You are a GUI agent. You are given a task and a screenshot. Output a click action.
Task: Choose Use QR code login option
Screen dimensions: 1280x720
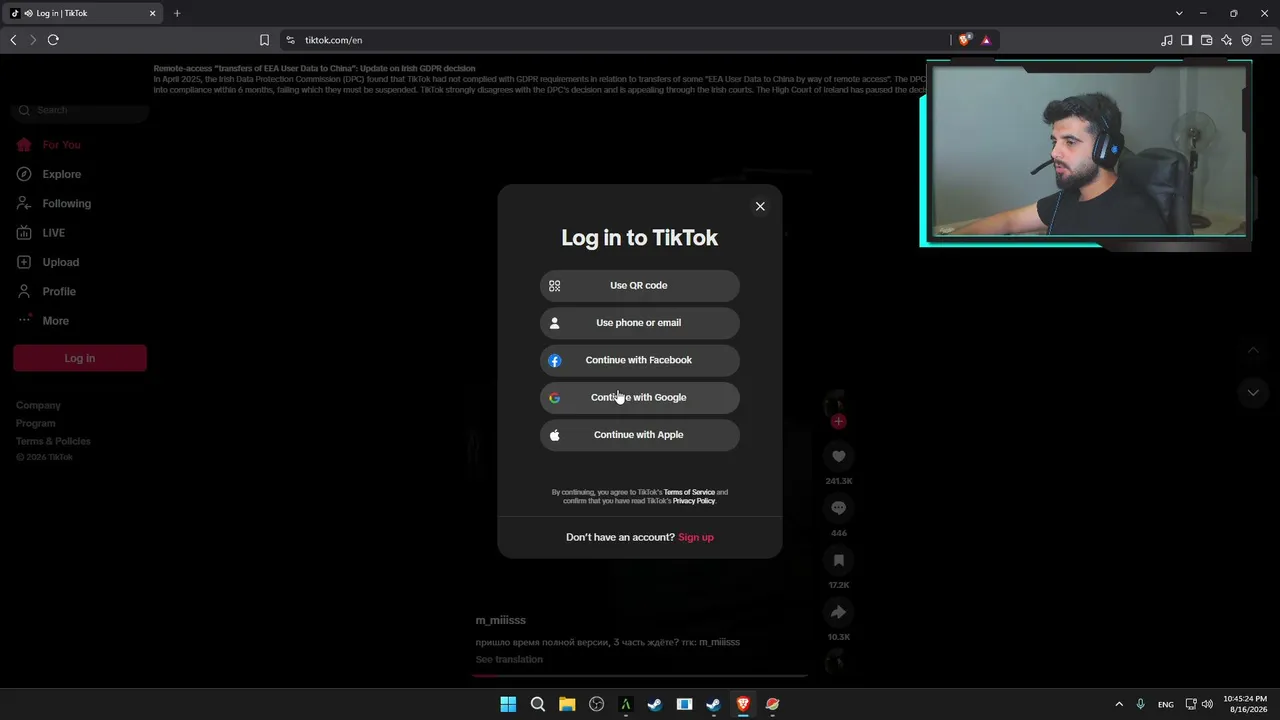[640, 285]
